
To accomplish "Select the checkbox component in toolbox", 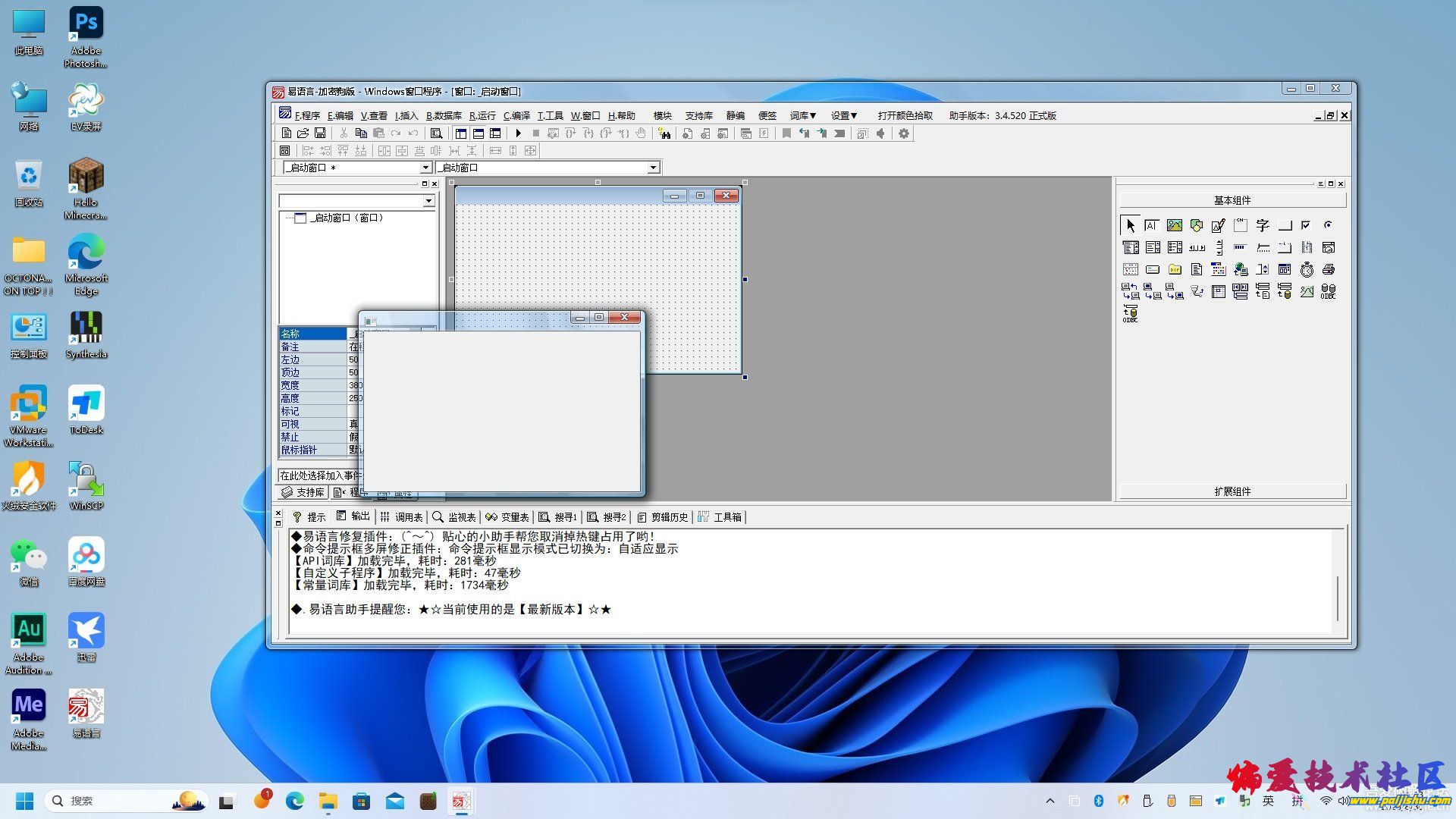I will click(x=1306, y=225).
